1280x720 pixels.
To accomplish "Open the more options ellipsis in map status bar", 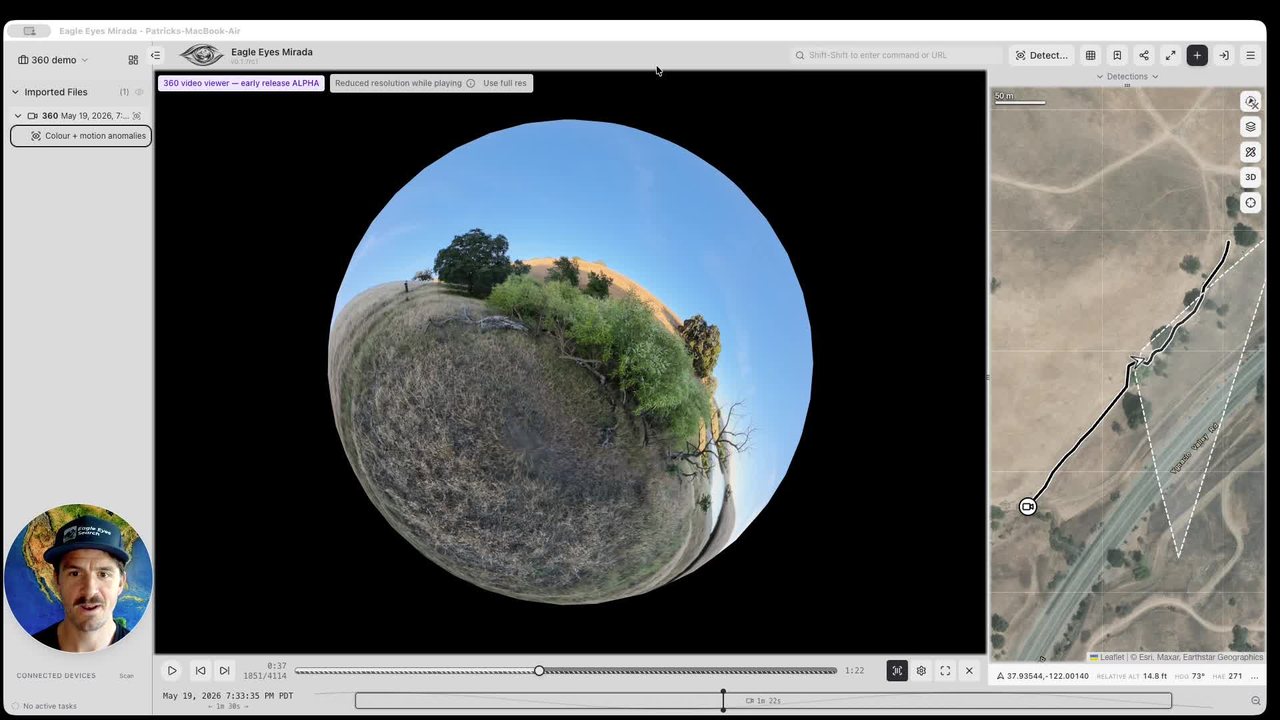I will coord(1254,677).
